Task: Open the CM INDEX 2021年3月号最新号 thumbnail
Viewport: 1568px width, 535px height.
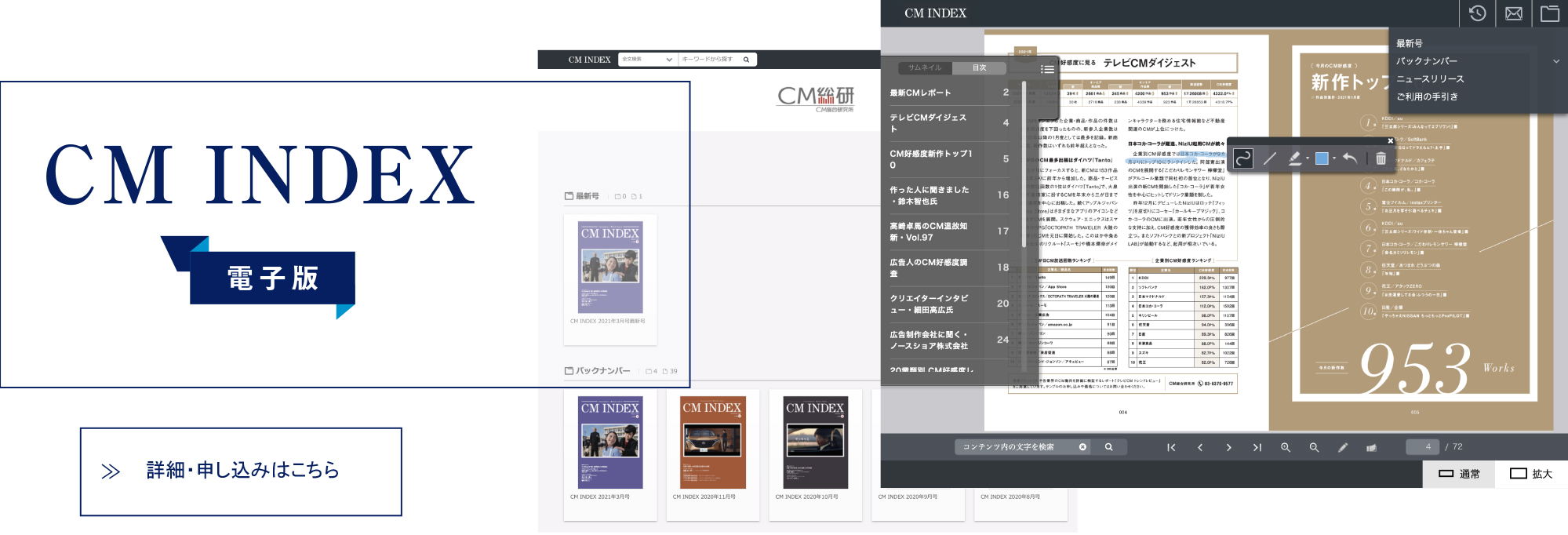Action: (610, 268)
